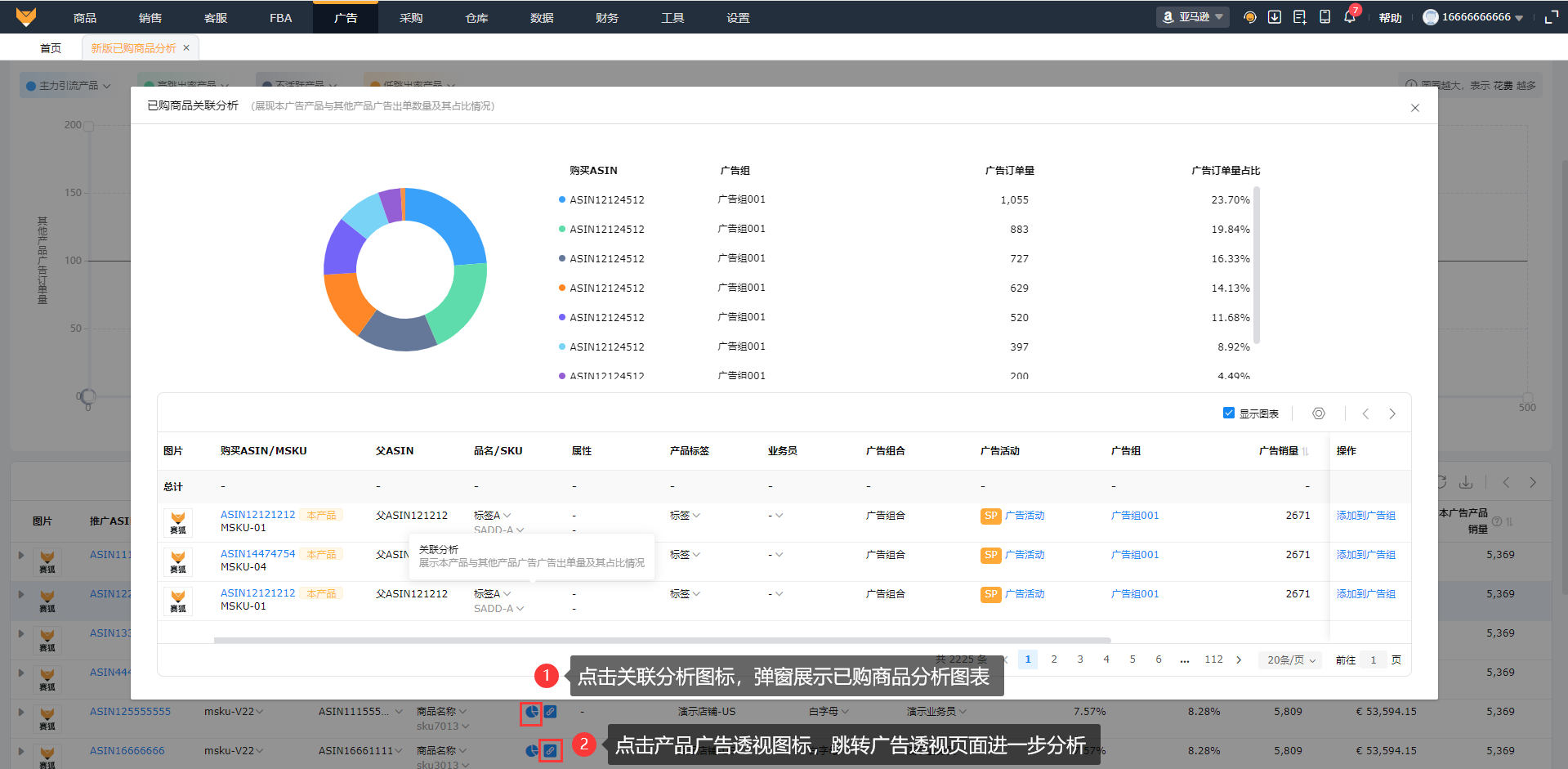1568x769 pixels.
Task: Click the blue segment of donut chart
Action: [449, 225]
